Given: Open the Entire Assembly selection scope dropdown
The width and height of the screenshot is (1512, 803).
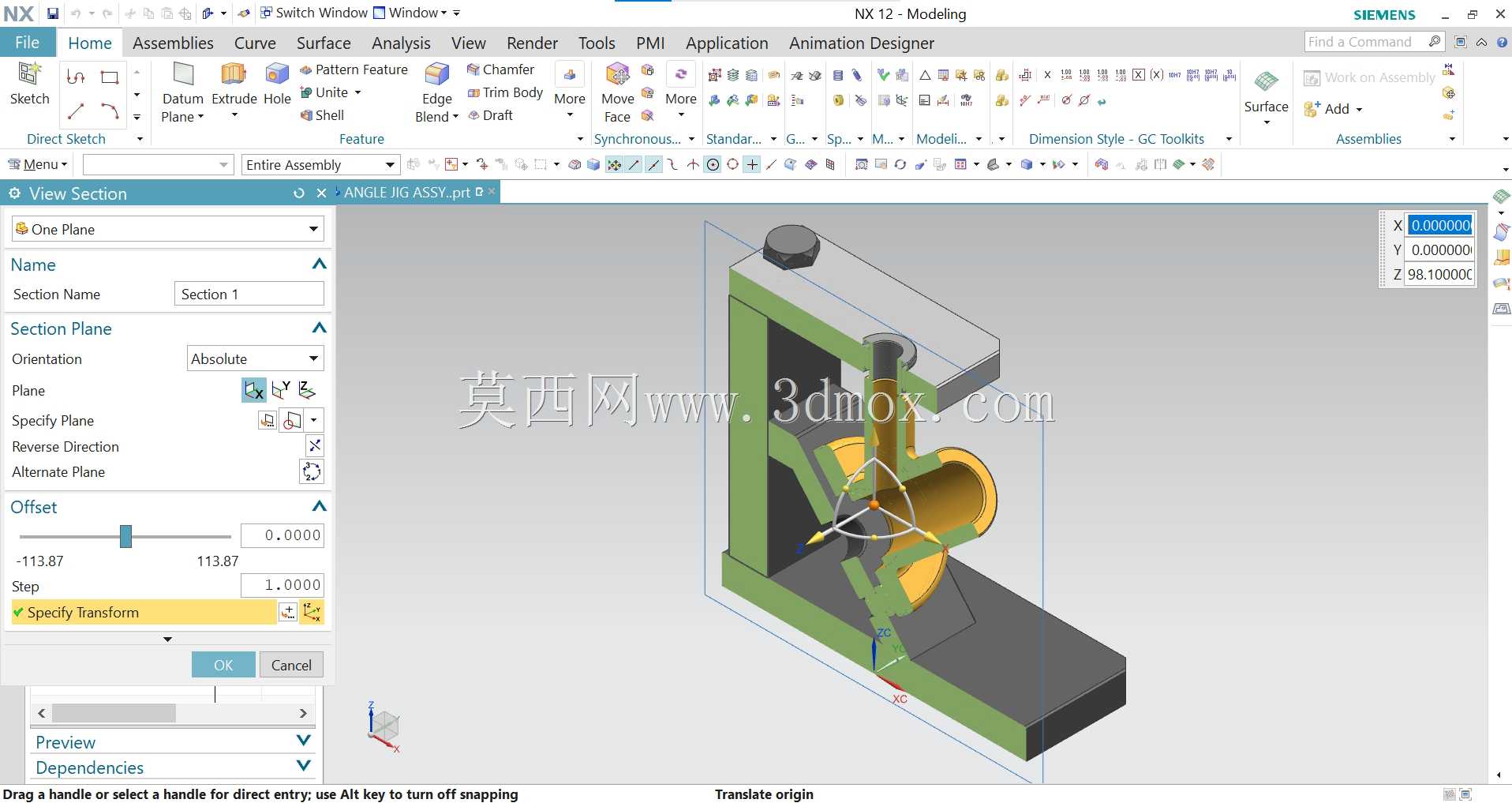Looking at the screenshot, I should pos(320,164).
